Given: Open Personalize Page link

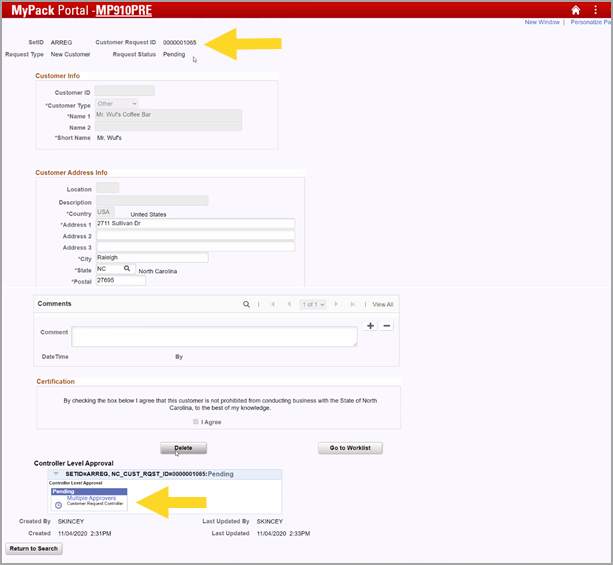Looking at the screenshot, I should pos(591,22).
